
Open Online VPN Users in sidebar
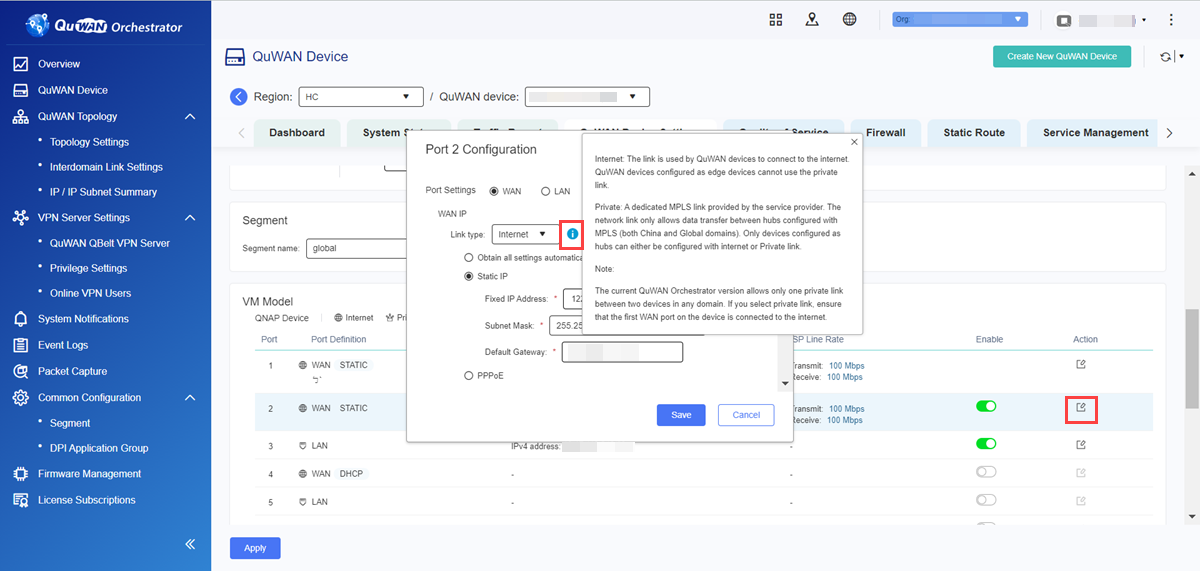pos(90,293)
